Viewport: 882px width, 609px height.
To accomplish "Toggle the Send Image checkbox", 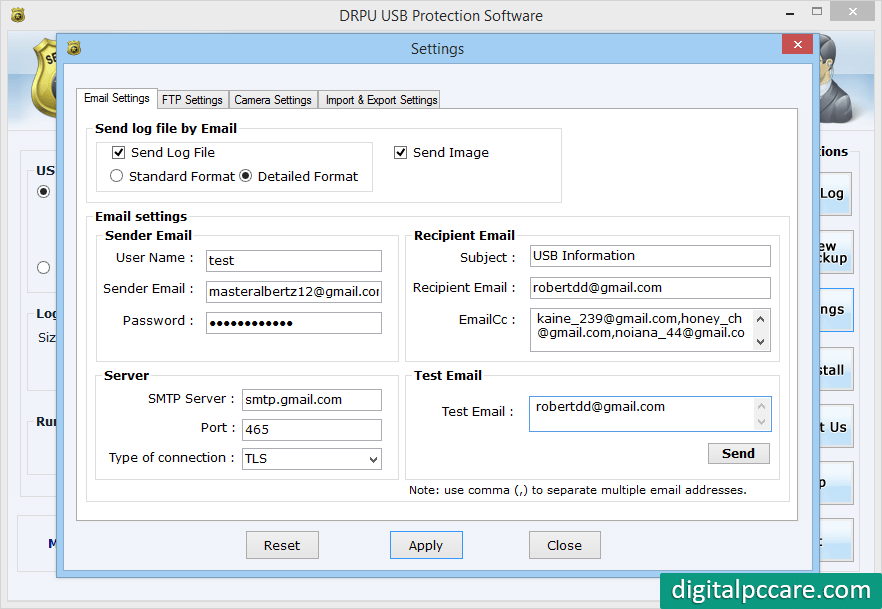I will (x=400, y=152).
